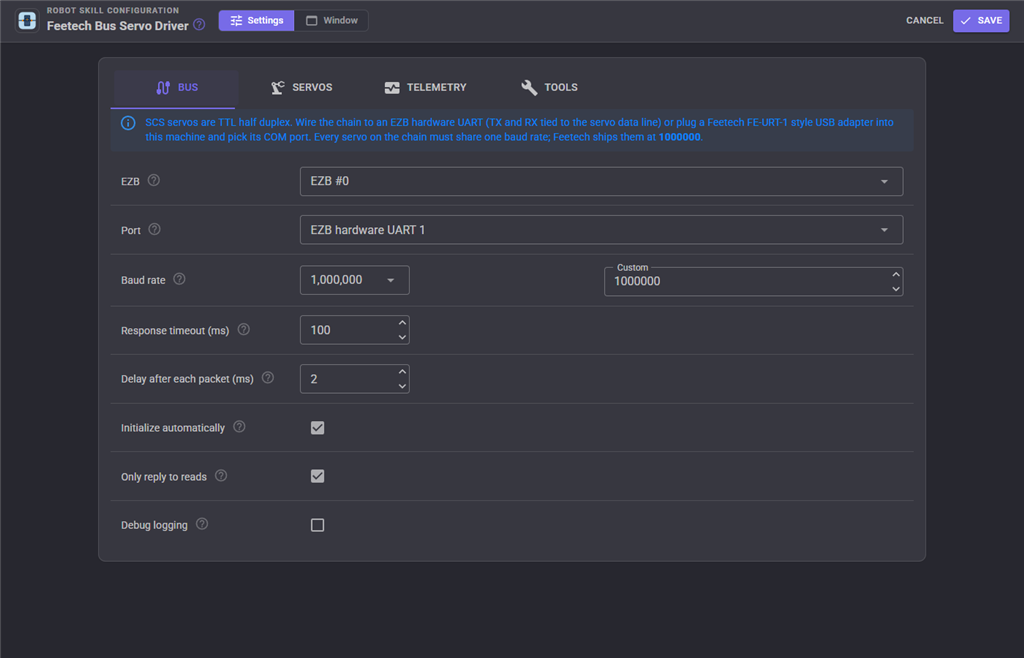Uncheck Only reply to reads
The image size is (1024, 658).
coord(317,477)
